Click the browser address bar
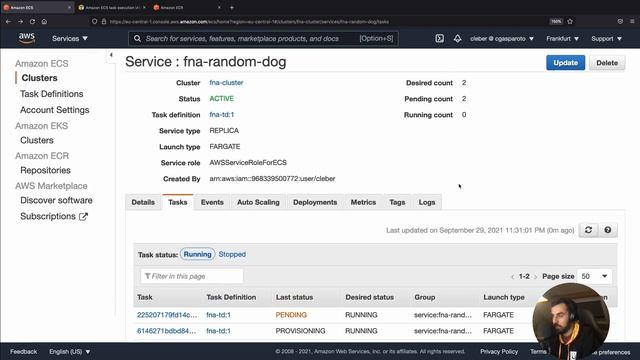This screenshot has width=640, height=360. (x=322, y=22)
